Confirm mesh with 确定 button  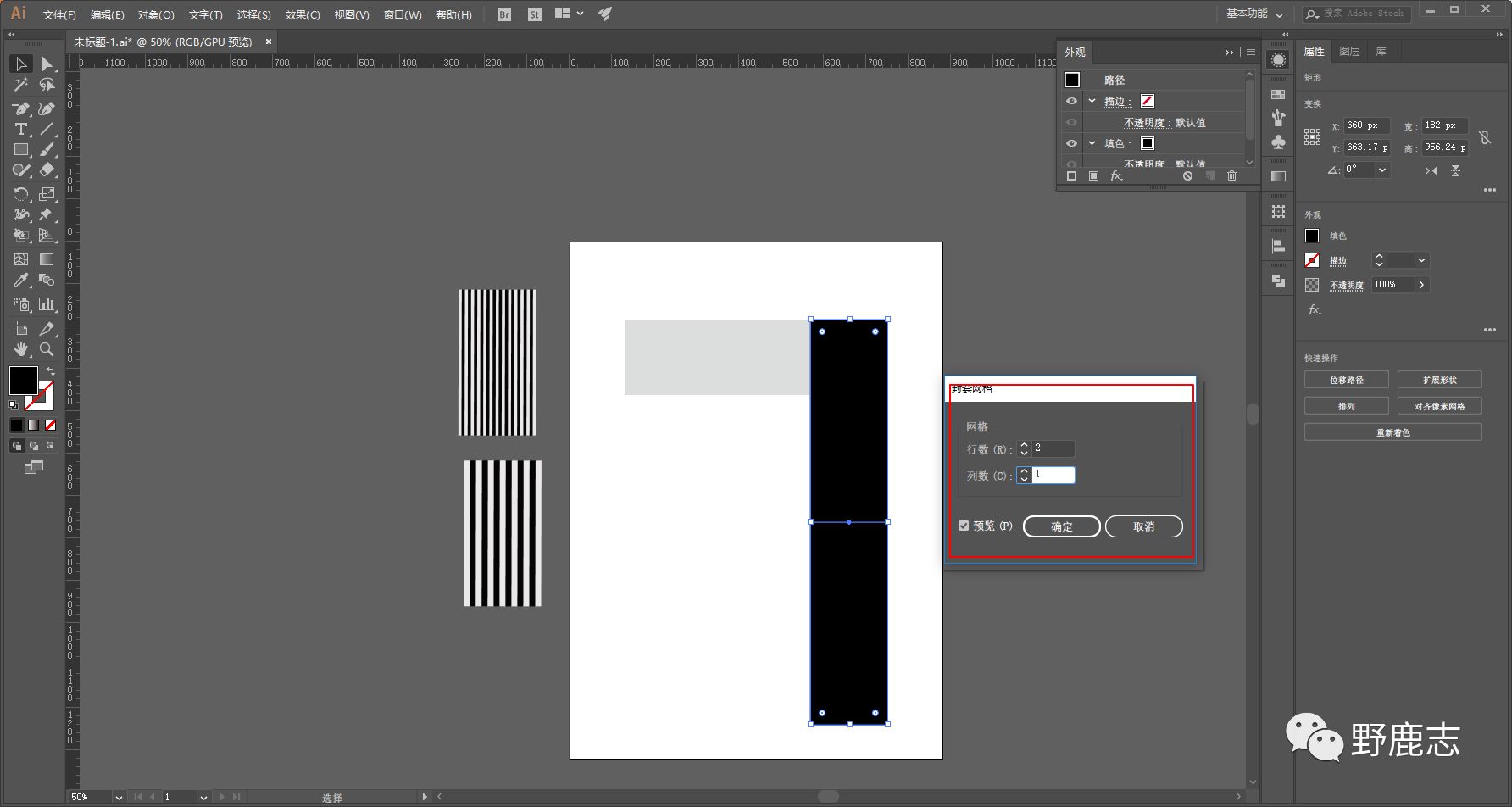1061,526
